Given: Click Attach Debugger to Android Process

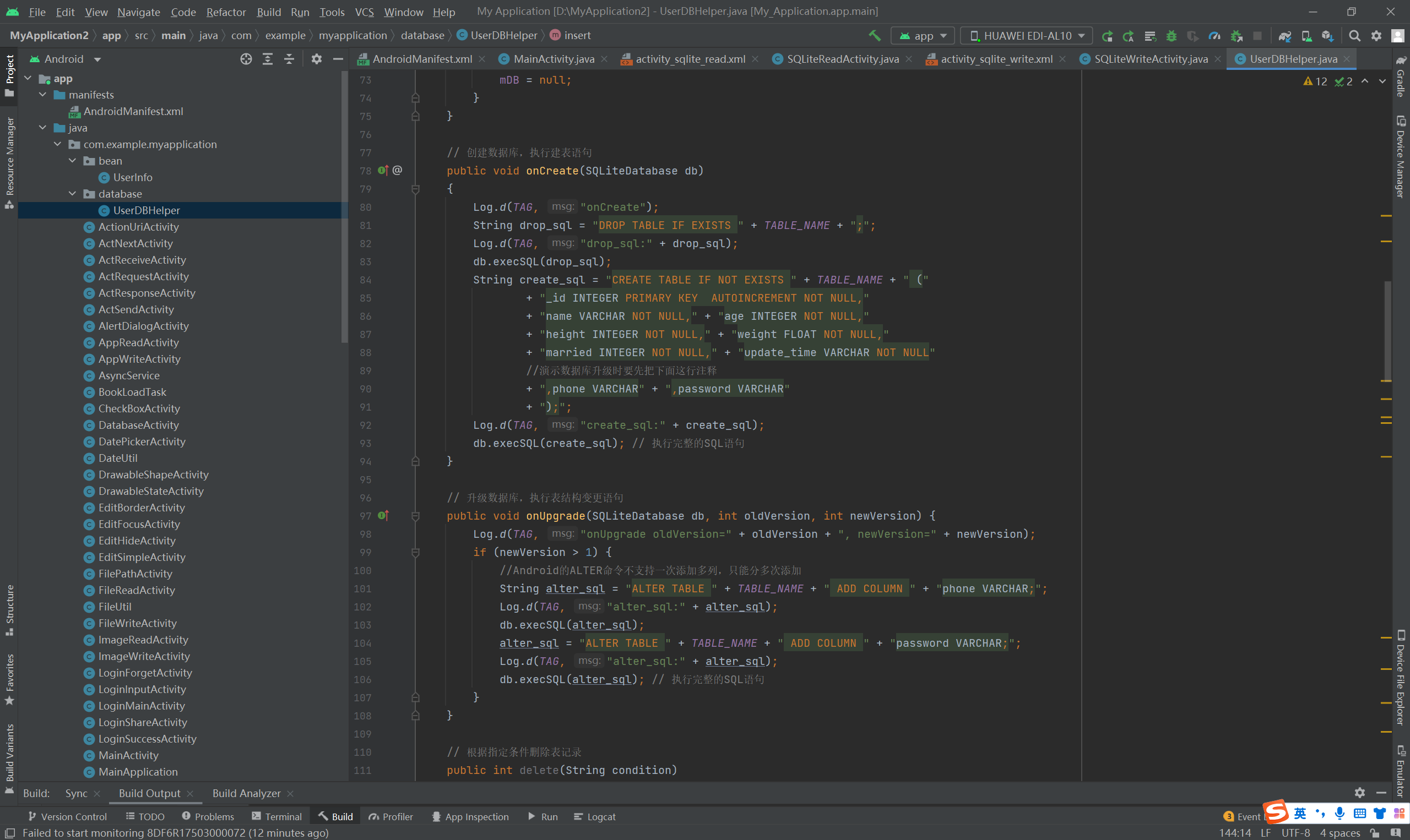Looking at the screenshot, I should point(1236,36).
